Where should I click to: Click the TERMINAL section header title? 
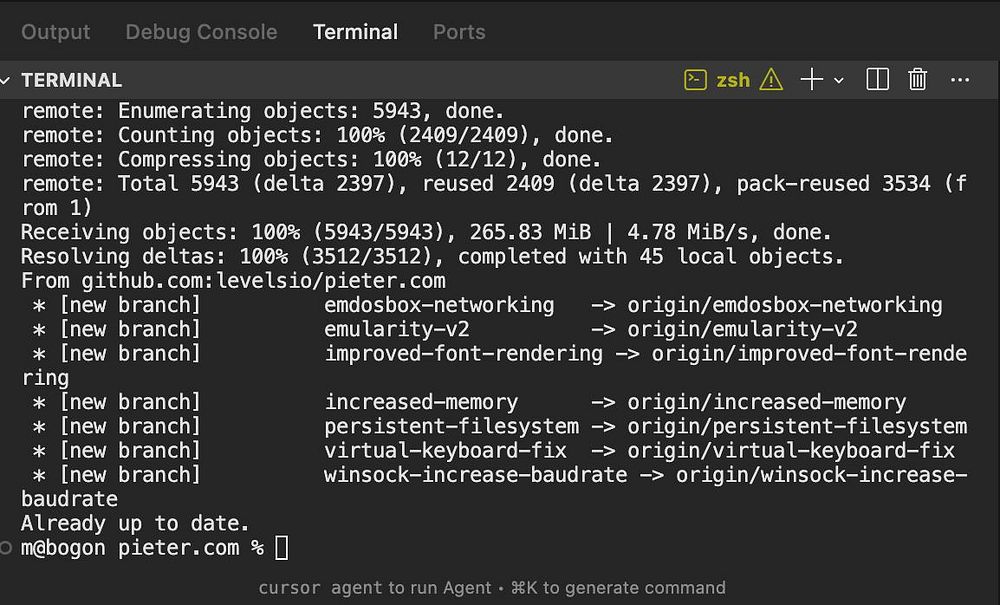tap(71, 80)
